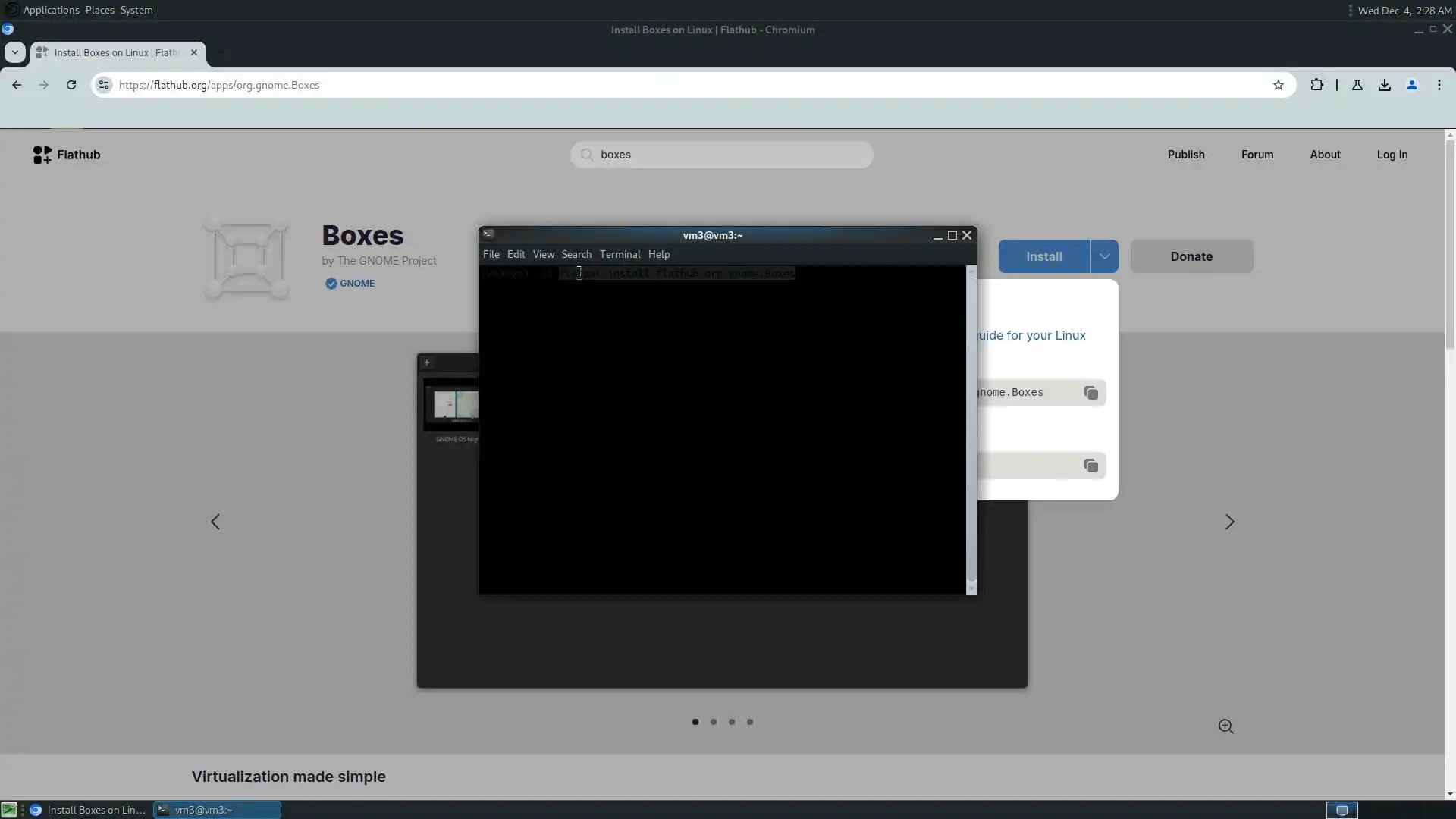Viewport: 1456px width, 819px height.
Task: Open Chromium extensions puzzle icon
Action: point(1316,85)
